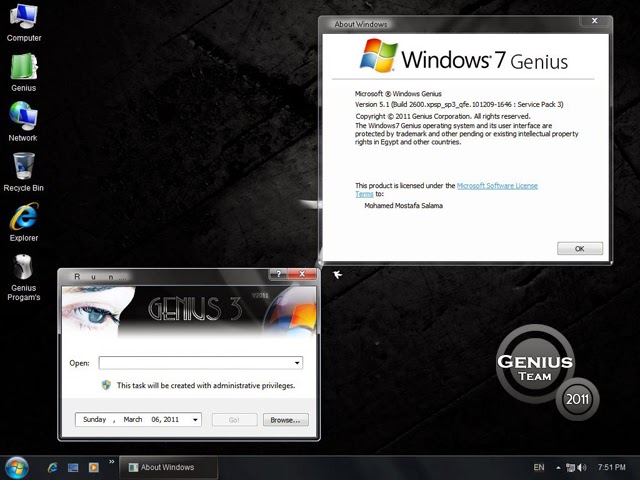Launch Internet Explorer from quick launch
This screenshot has height=480, width=640.
click(x=52, y=467)
